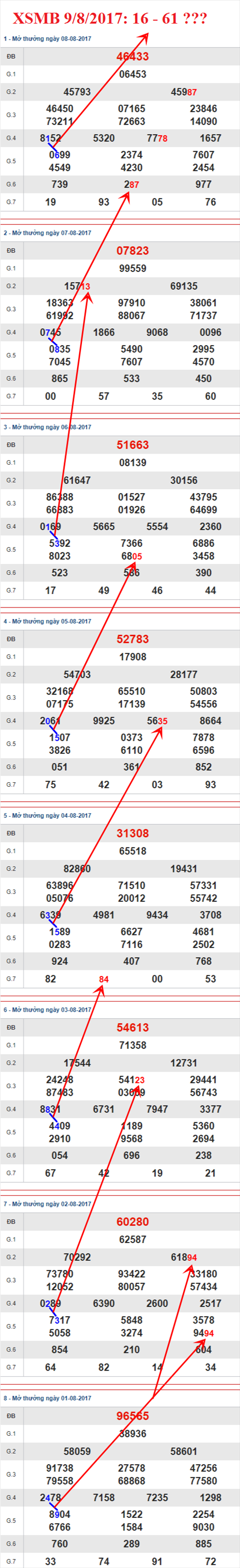Click G.4 result 5320
240x1568 pixels.
pyautogui.click(x=104, y=138)
